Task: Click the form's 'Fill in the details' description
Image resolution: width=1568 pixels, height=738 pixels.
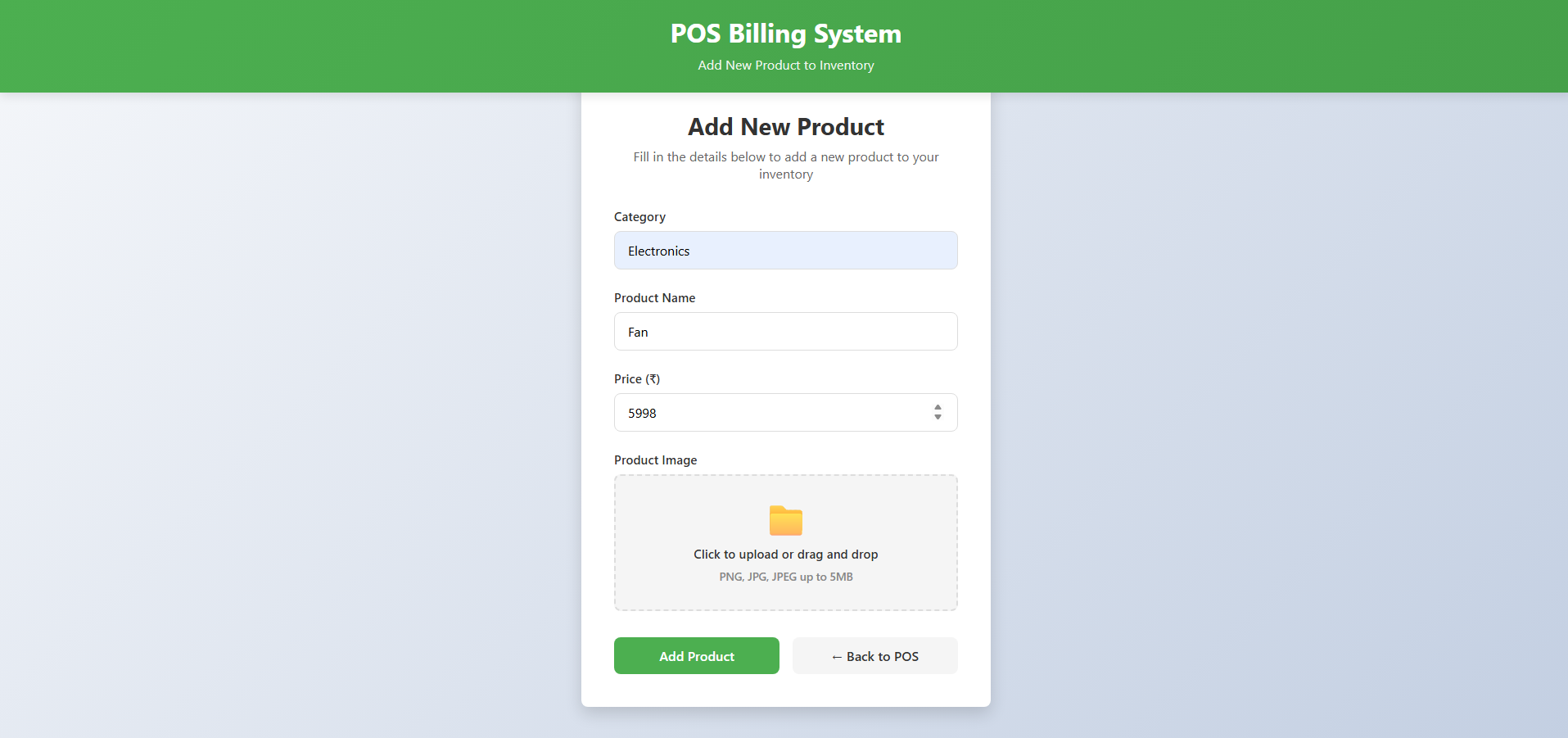Action: coord(785,165)
